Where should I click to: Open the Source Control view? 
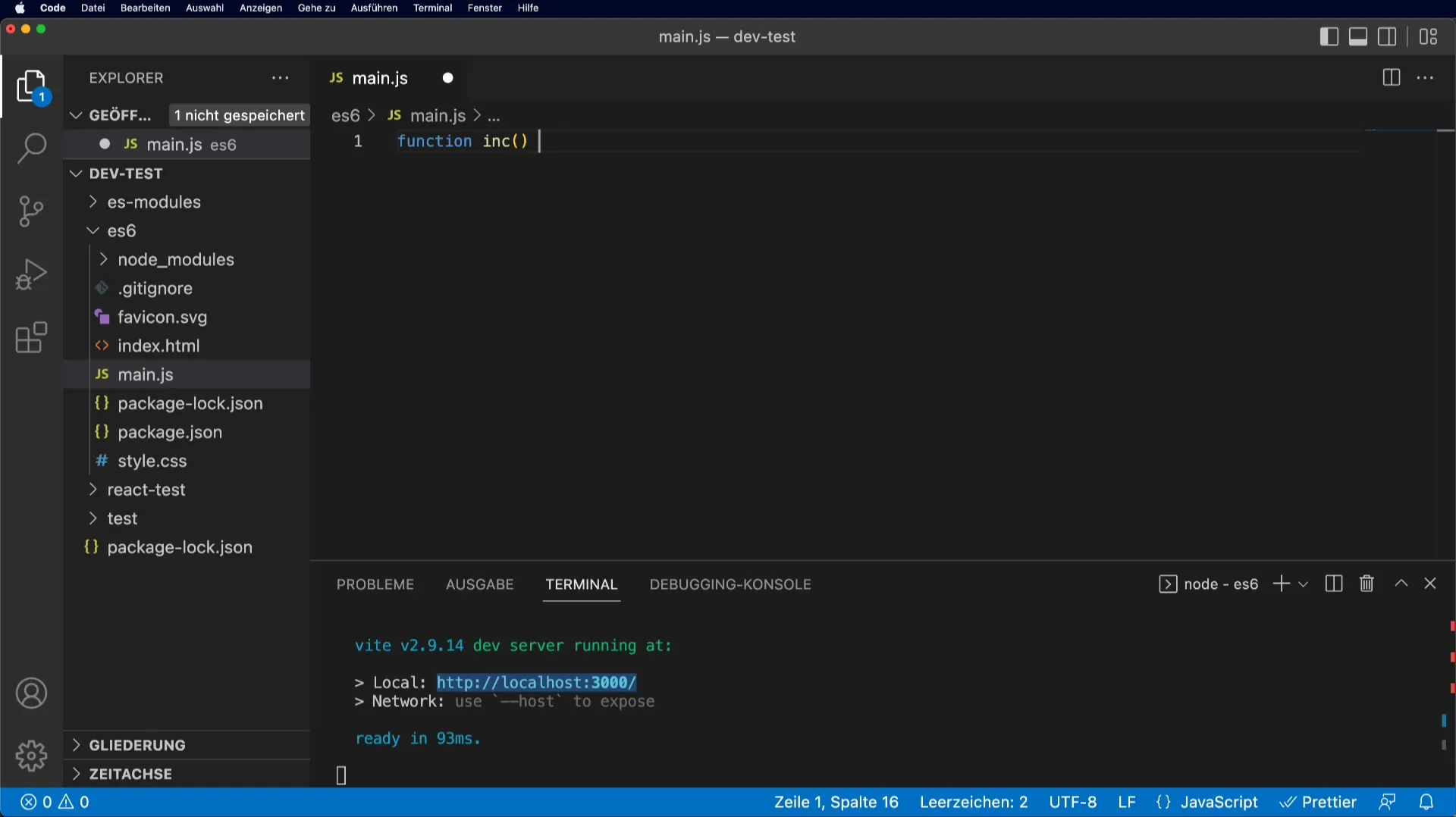pos(31,211)
